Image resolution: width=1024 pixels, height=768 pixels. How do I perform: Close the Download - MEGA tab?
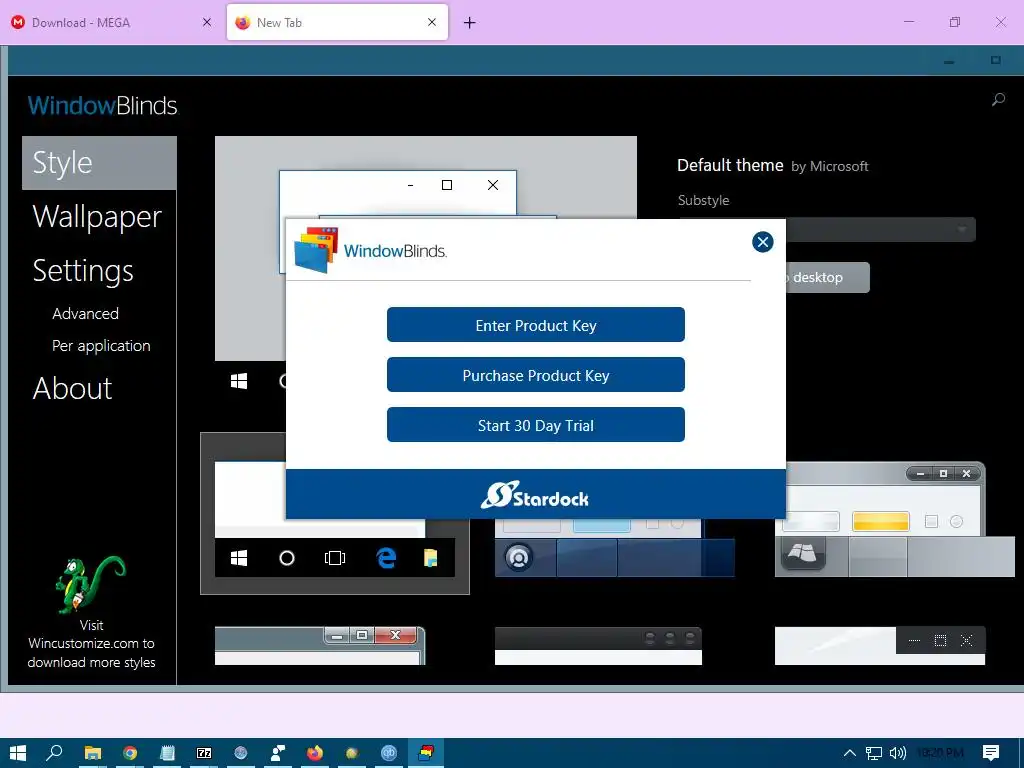tap(207, 22)
